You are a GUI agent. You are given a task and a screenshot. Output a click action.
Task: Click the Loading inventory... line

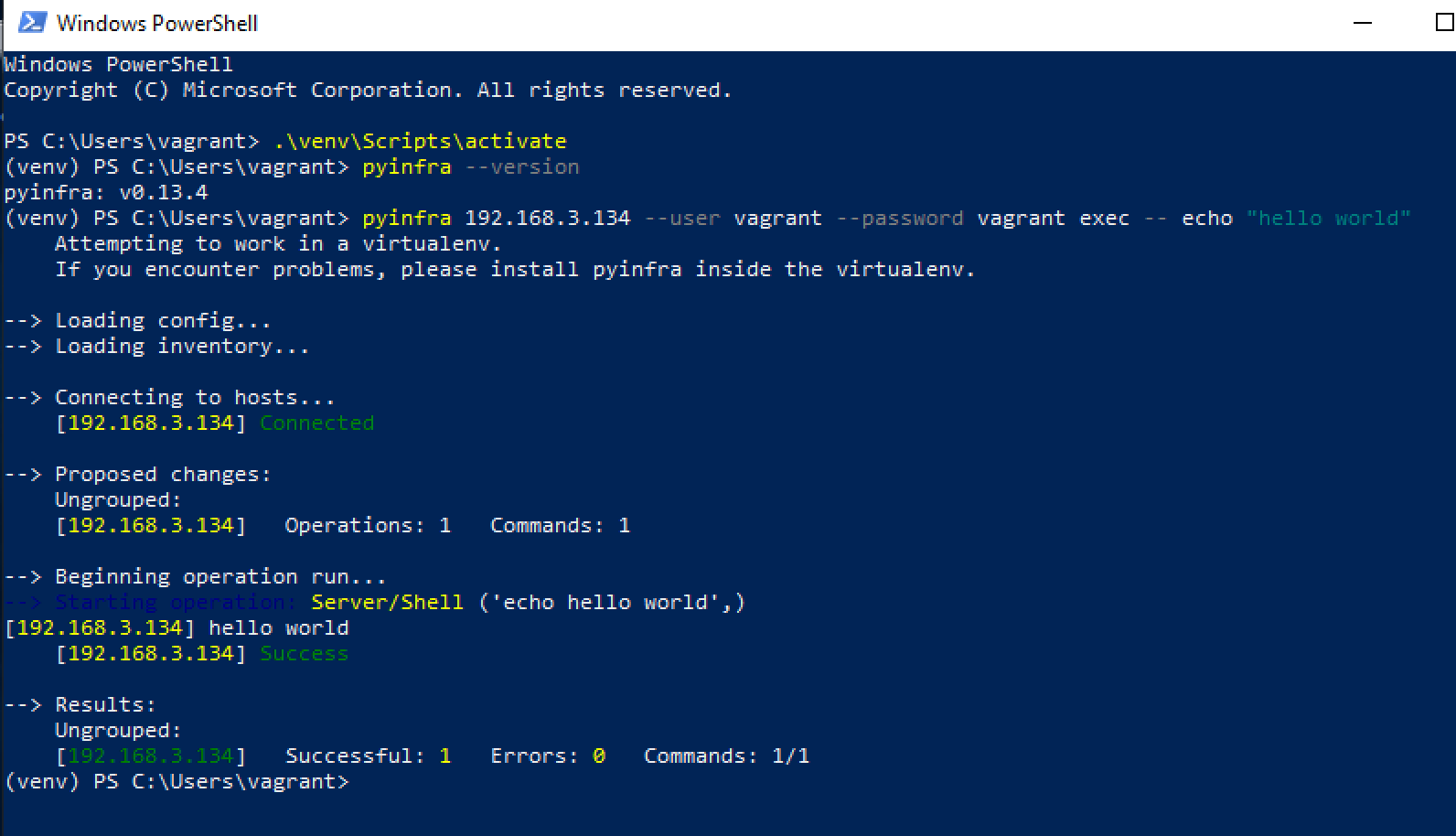click(156, 346)
